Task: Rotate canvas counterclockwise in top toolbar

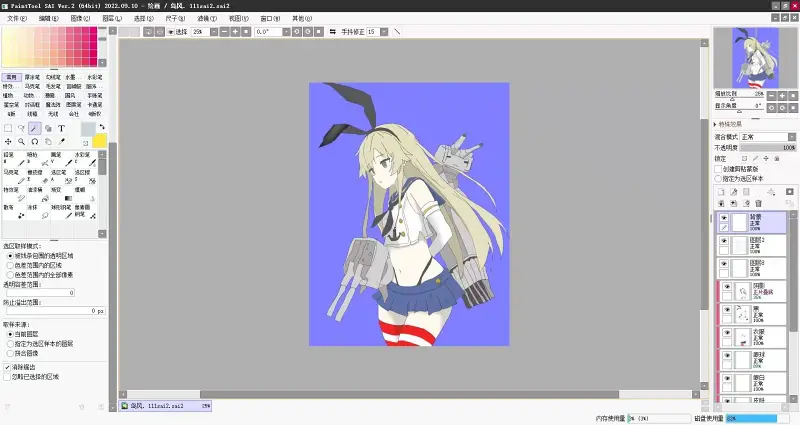Action: [x=297, y=32]
